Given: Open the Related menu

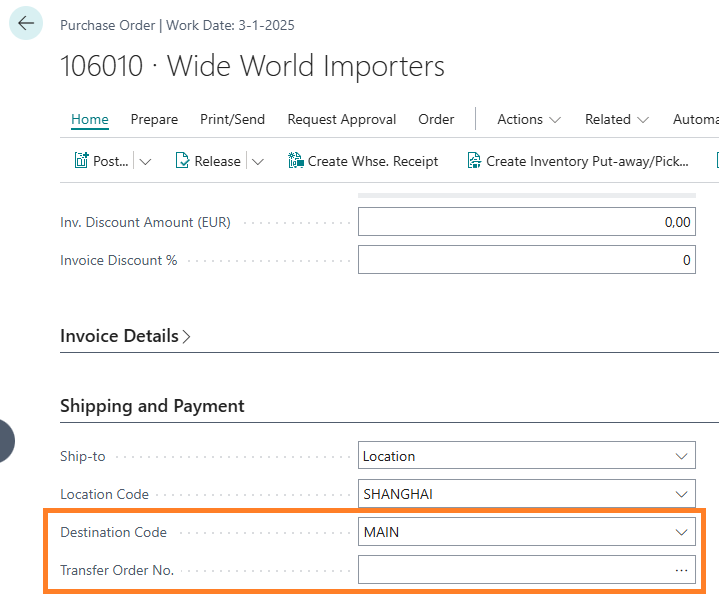Looking at the screenshot, I should [x=616, y=119].
